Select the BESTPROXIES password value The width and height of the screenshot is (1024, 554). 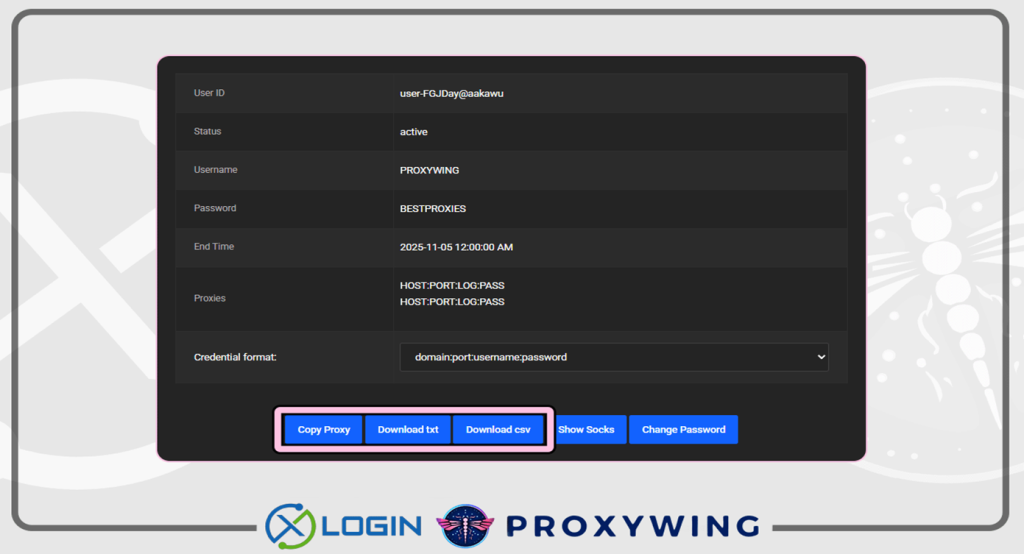click(432, 208)
